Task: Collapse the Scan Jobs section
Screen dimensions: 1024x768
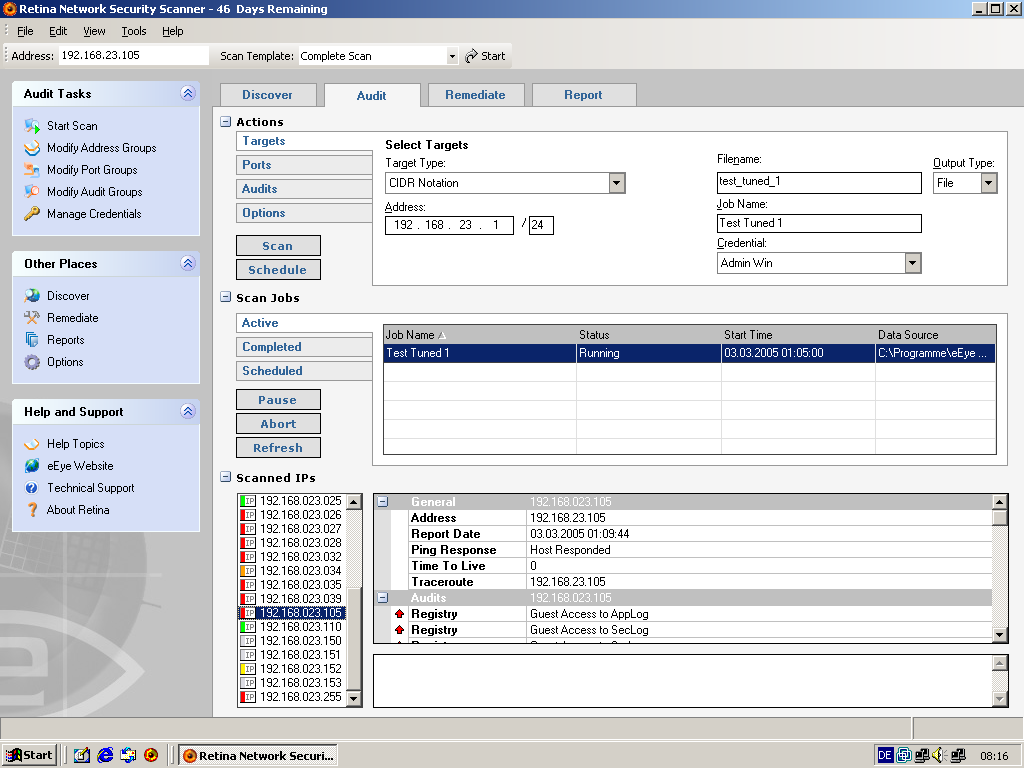Action: [225, 297]
